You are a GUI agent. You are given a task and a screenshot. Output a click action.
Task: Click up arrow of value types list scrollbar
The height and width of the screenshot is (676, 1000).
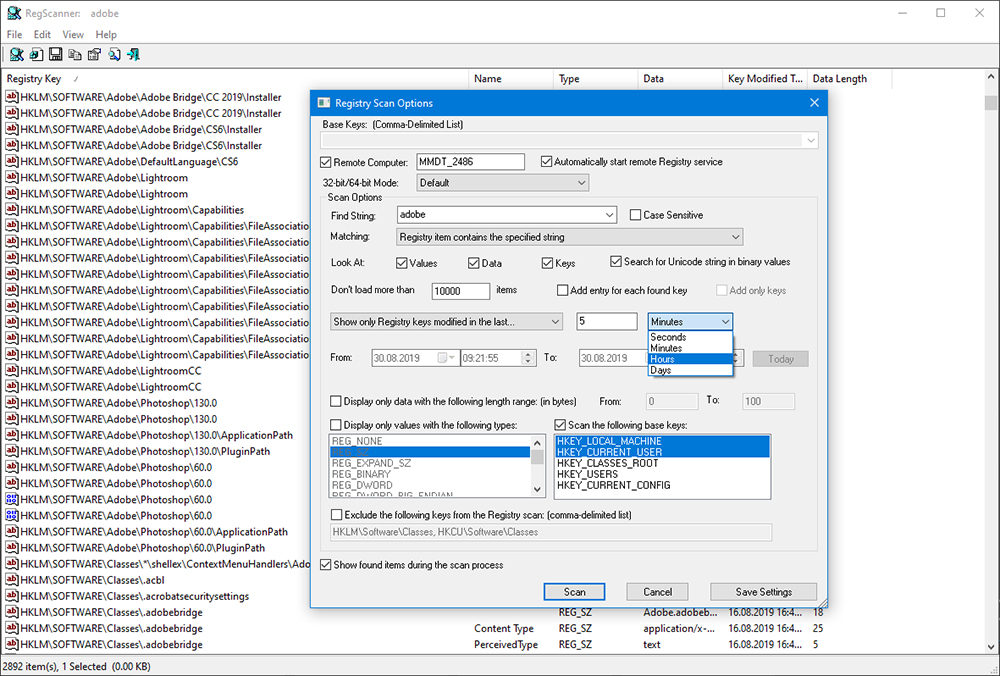(x=537, y=443)
